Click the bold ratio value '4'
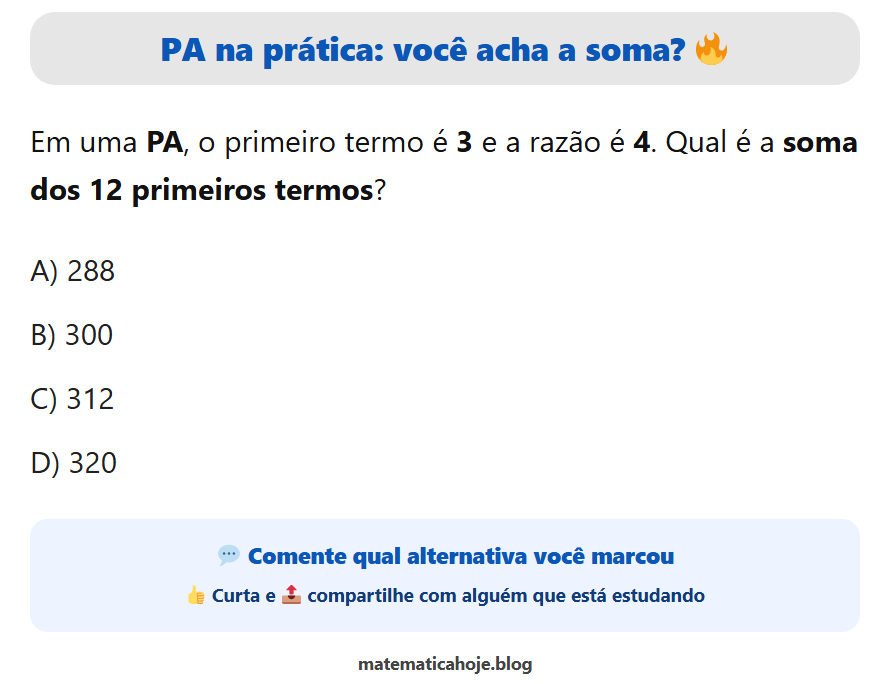The image size is (879, 684). (641, 142)
